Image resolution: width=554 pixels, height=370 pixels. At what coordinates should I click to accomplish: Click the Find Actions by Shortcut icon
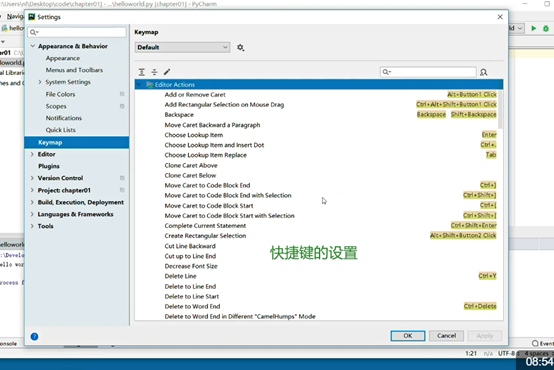click(484, 72)
